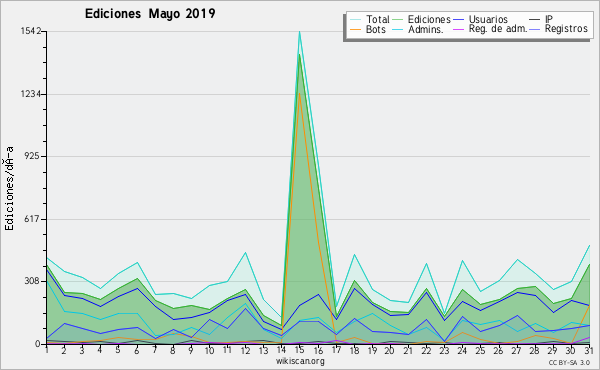This screenshot has height=370, width=600.
Task: Click day 15 on the x-axis
Action: click(299, 350)
